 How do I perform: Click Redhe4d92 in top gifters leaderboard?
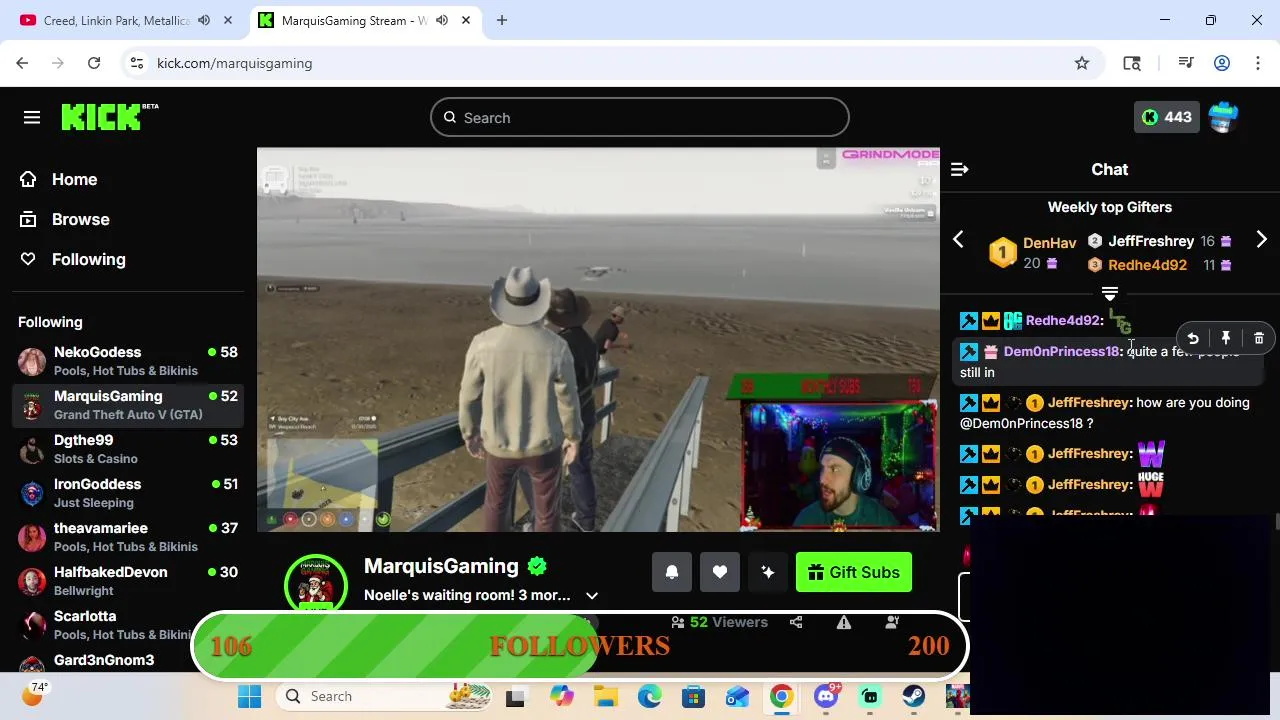pyautogui.click(x=1147, y=265)
